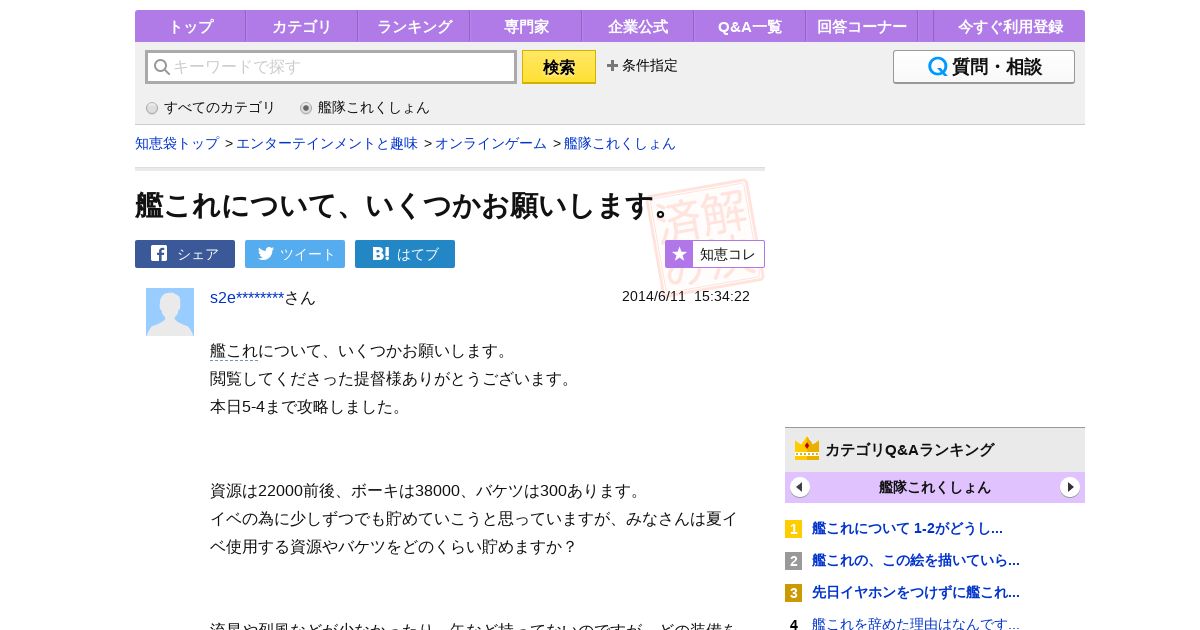This screenshot has height=630, width=1200.
Task: Open the 専門家 tab
Action: coord(526,27)
